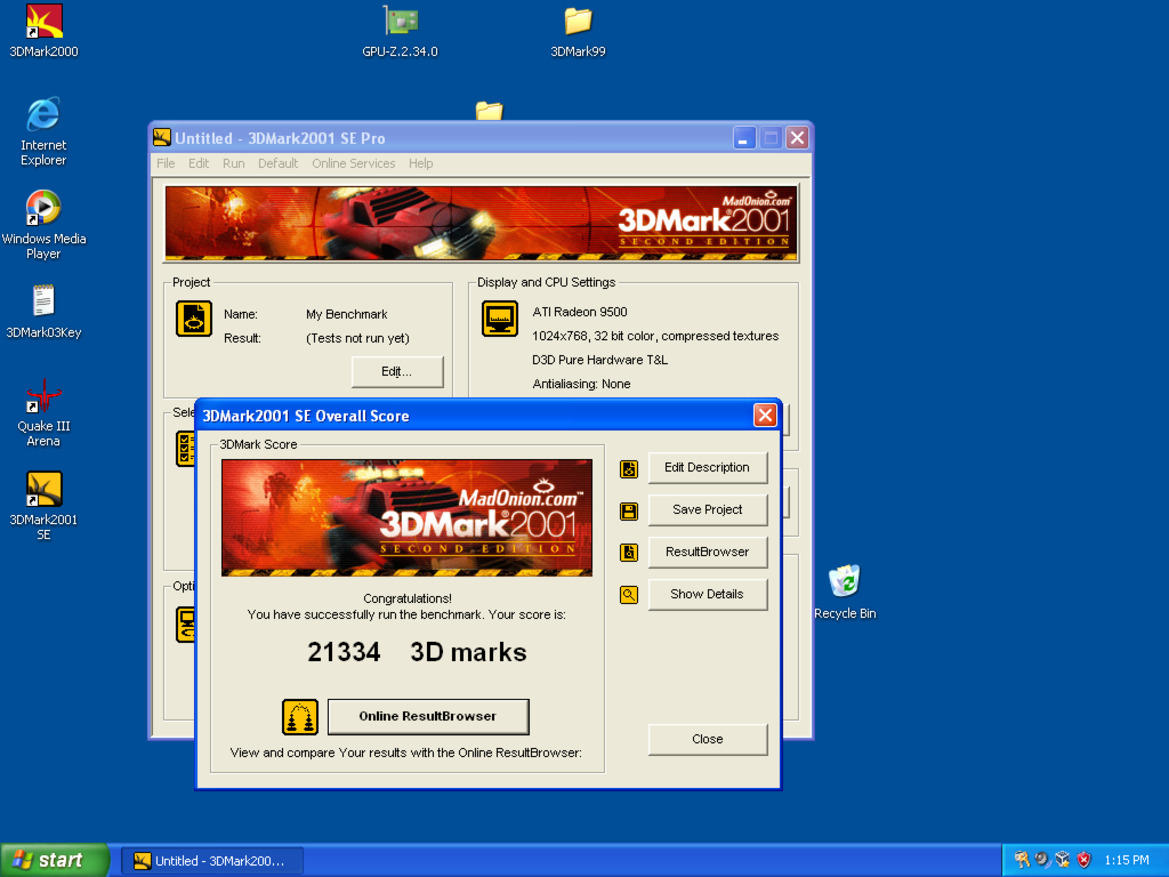Image resolution: width=1169 pixels, height=877 pixels.
Task: Click the Save Project button
Action: [708, 510]
